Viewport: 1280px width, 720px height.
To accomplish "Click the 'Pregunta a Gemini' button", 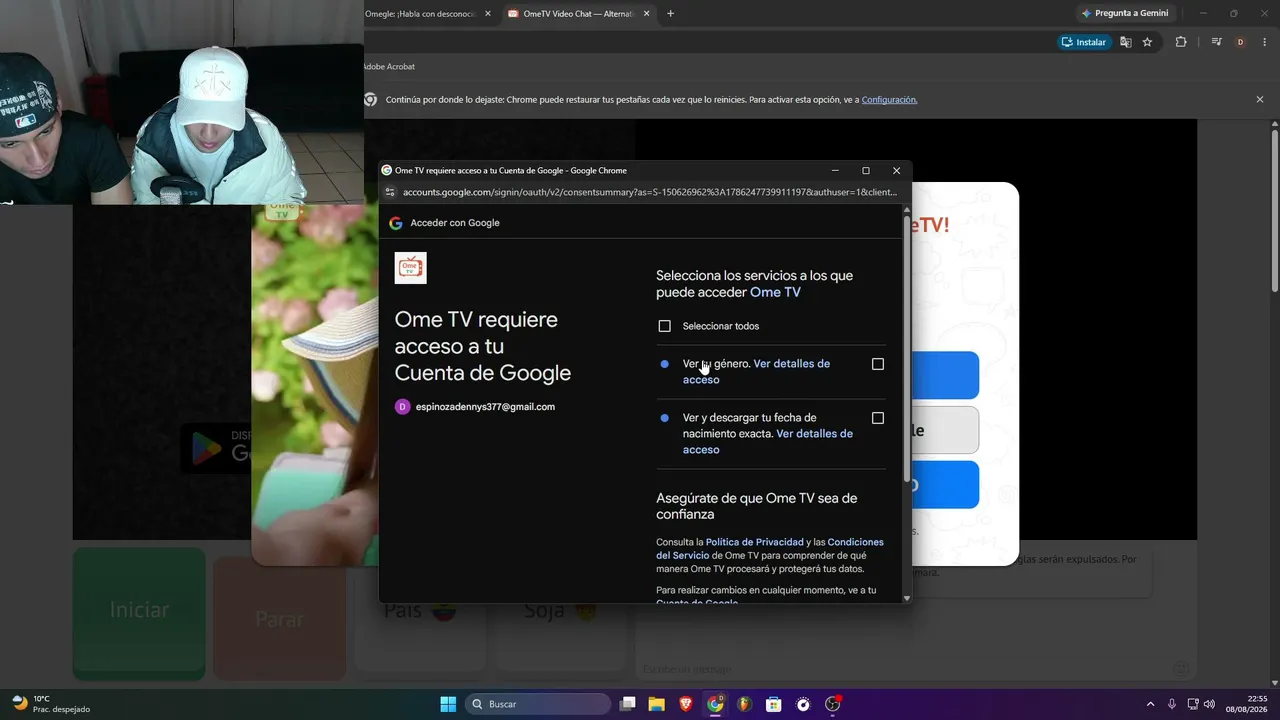I will click(1125, 14).
